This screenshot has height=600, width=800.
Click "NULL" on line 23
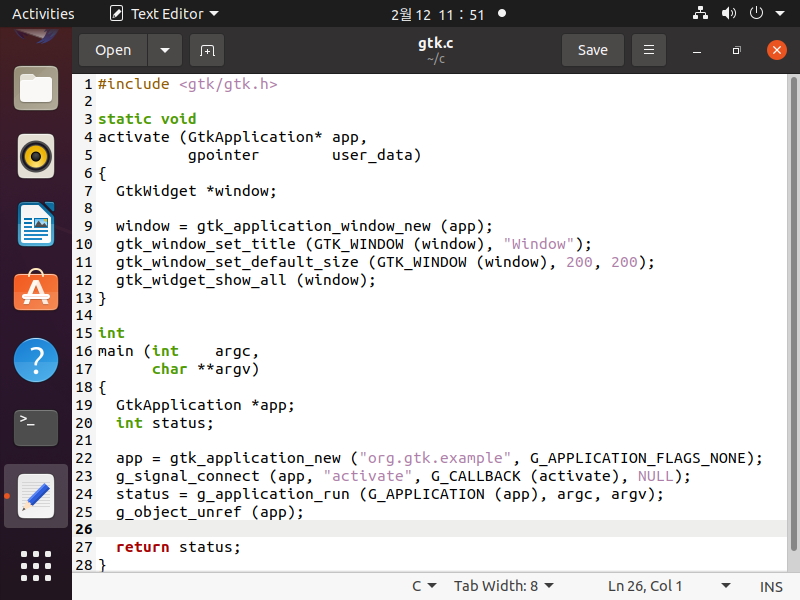pos(656,476)
